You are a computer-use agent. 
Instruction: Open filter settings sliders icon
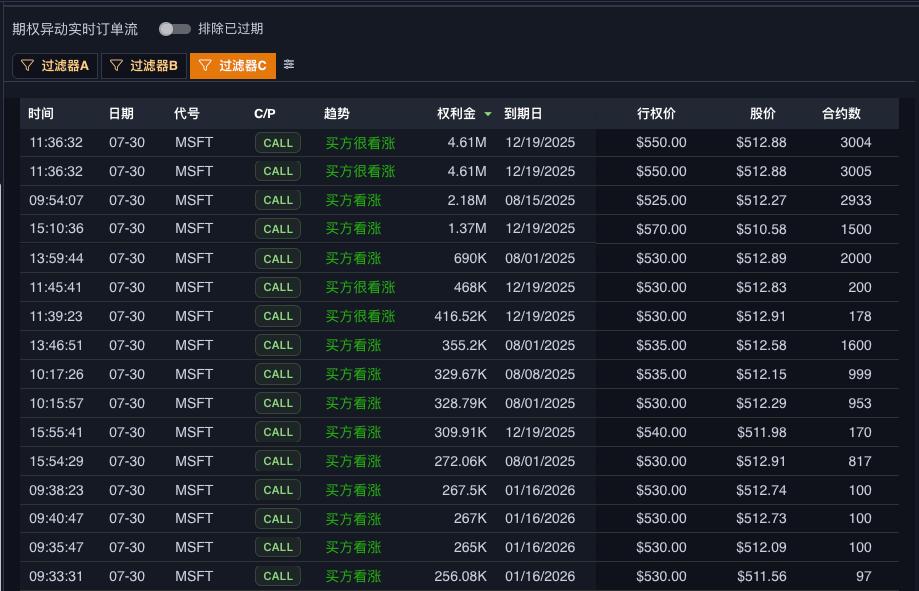pos(289,65)
